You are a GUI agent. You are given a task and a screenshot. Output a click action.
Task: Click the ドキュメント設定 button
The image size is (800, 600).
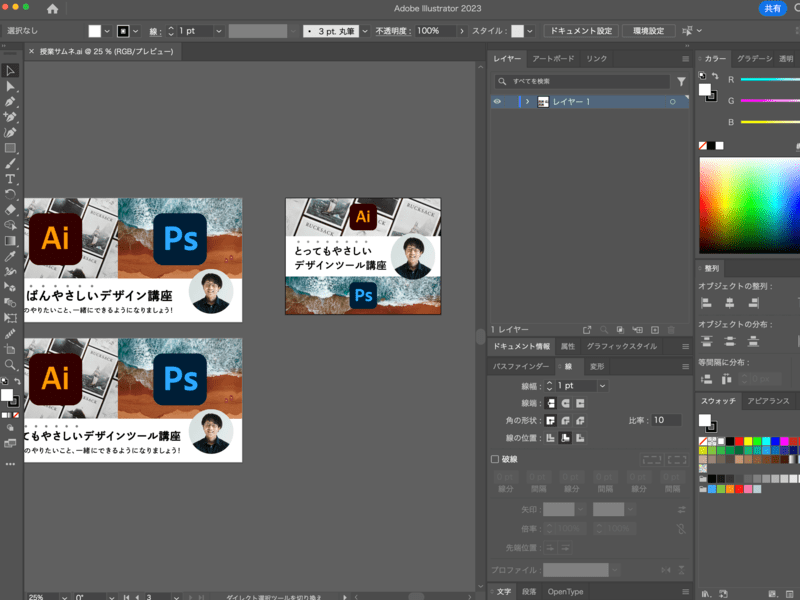point(578,31)
